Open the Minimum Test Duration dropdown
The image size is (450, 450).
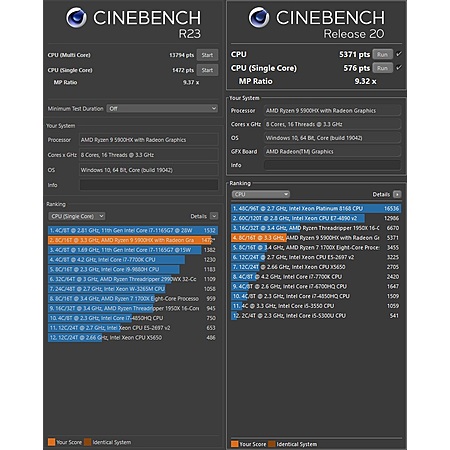pos(162,108)
